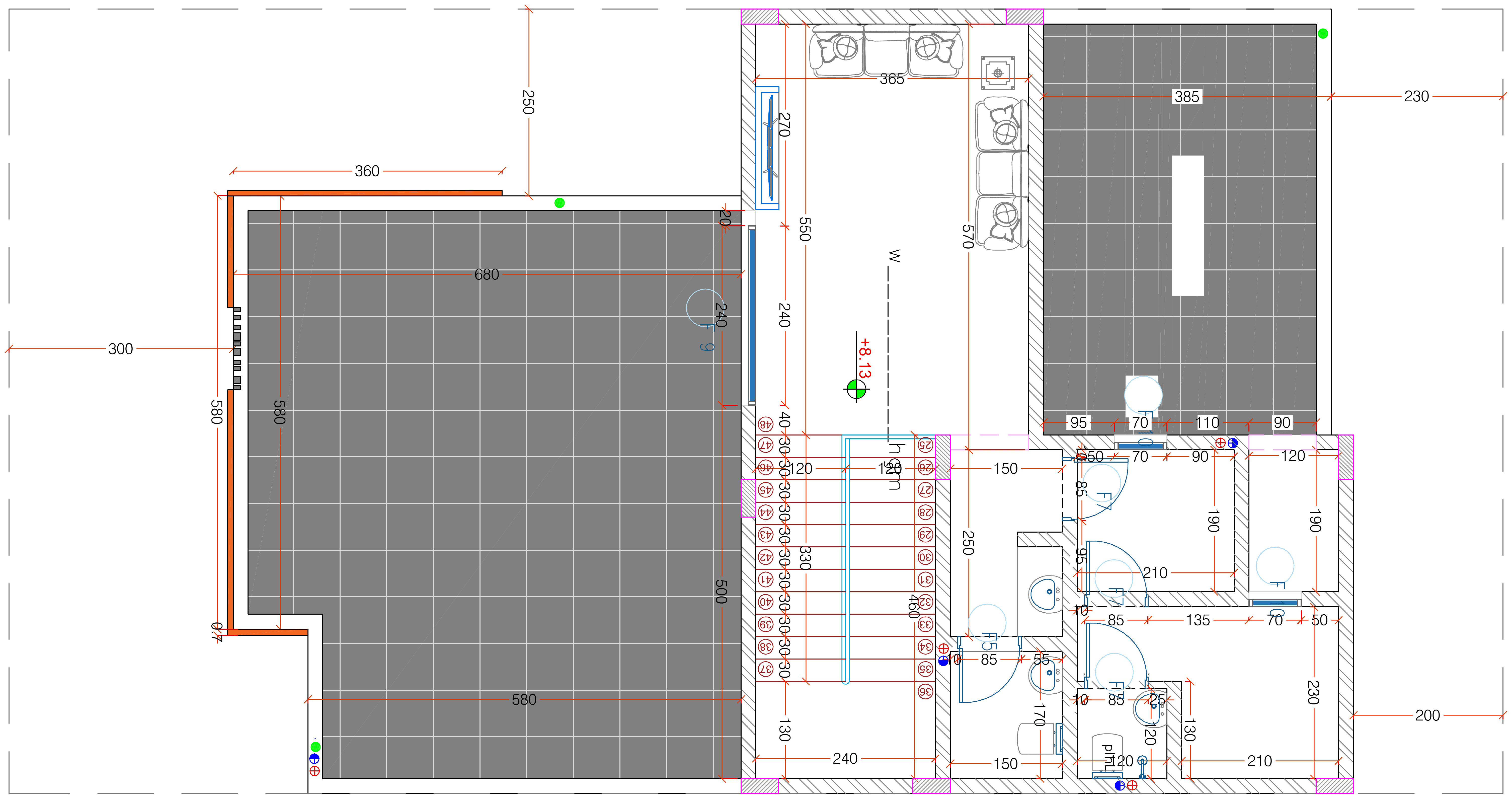
Task: Click the 270 dimension text
Action: point(785,124)
